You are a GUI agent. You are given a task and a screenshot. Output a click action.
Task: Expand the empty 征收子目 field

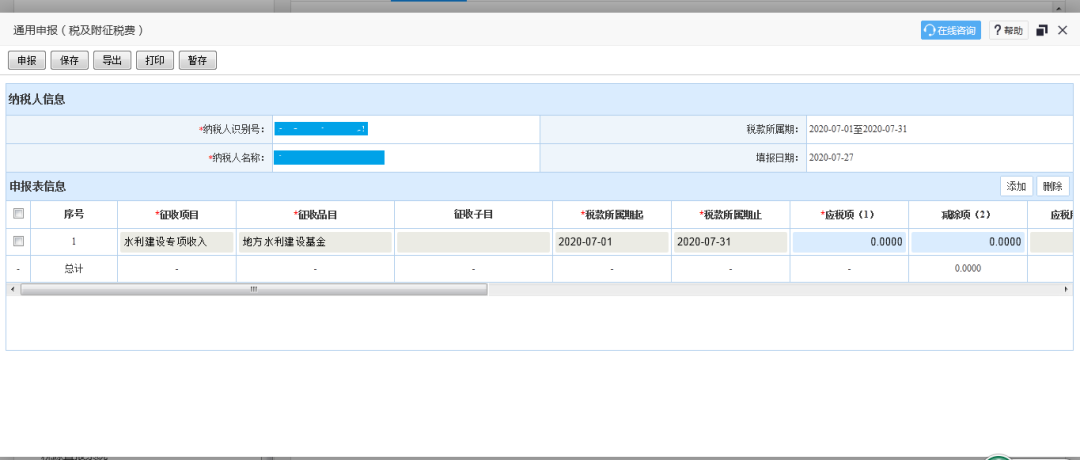pos(473,242)
